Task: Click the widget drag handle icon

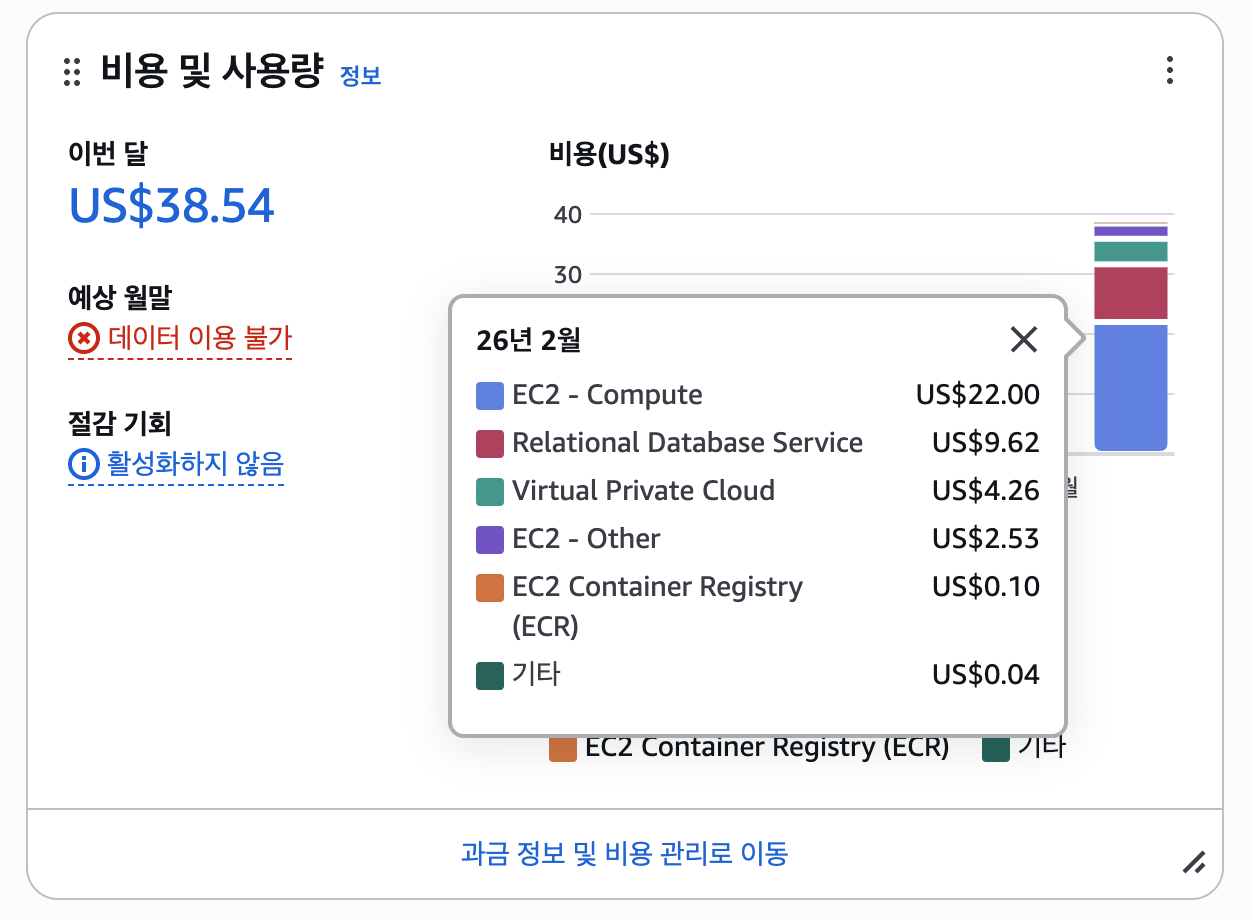Action: (71, 72)
